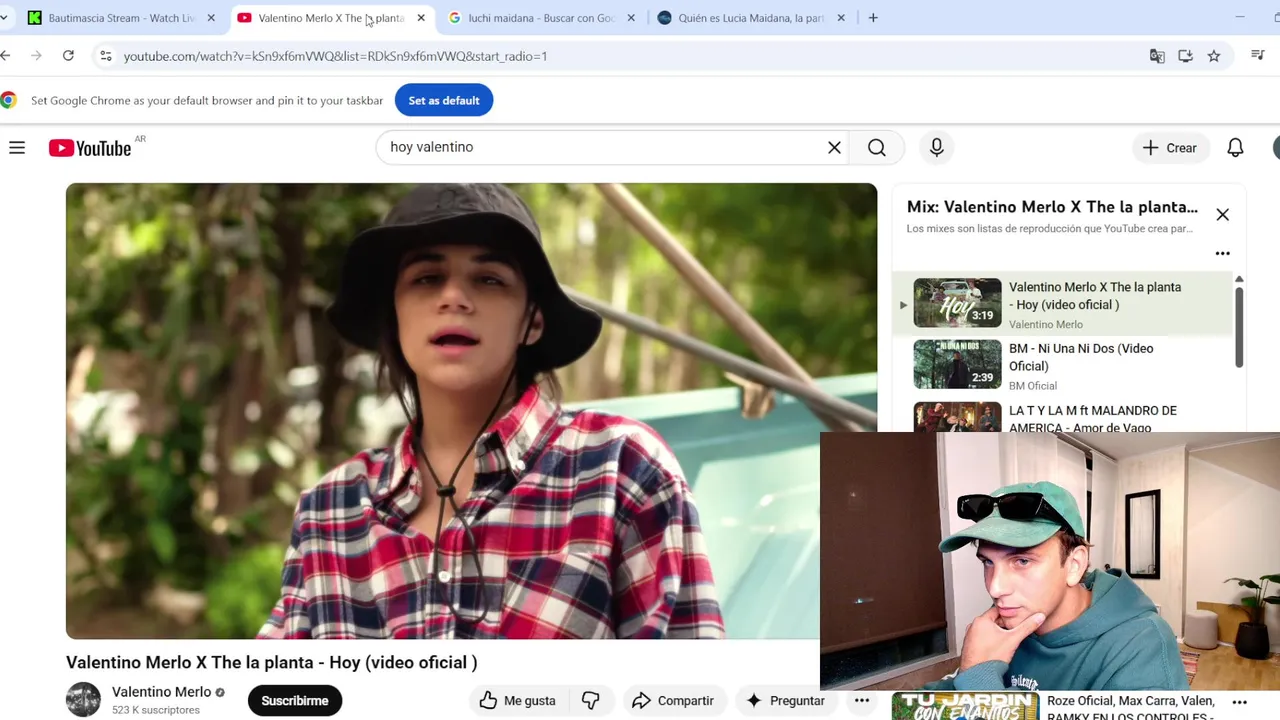
Task: Click thumbs-down dislike icon
Action: pyautogui.click(x=591, y=701)
